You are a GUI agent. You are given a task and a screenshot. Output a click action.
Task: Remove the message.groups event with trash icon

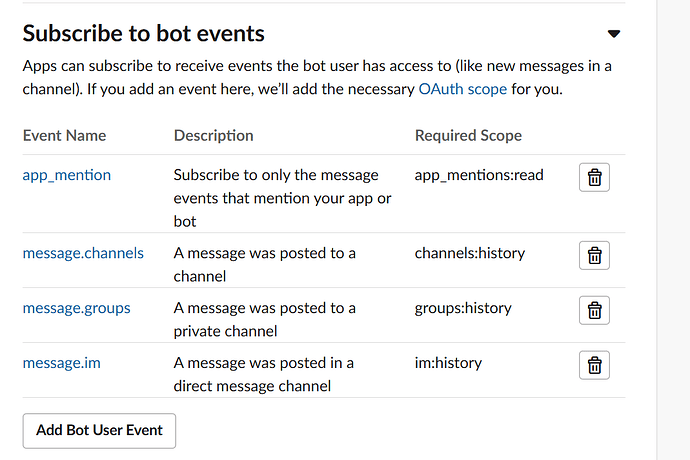[x=594, y=310]
